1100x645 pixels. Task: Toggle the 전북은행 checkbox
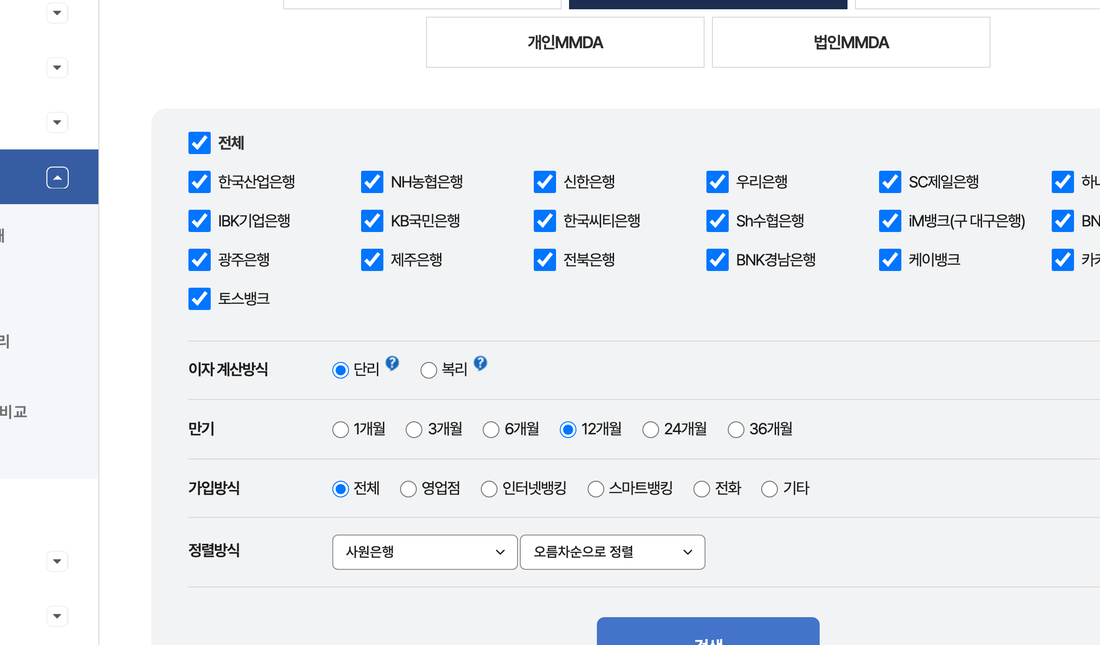pos(544,260)
